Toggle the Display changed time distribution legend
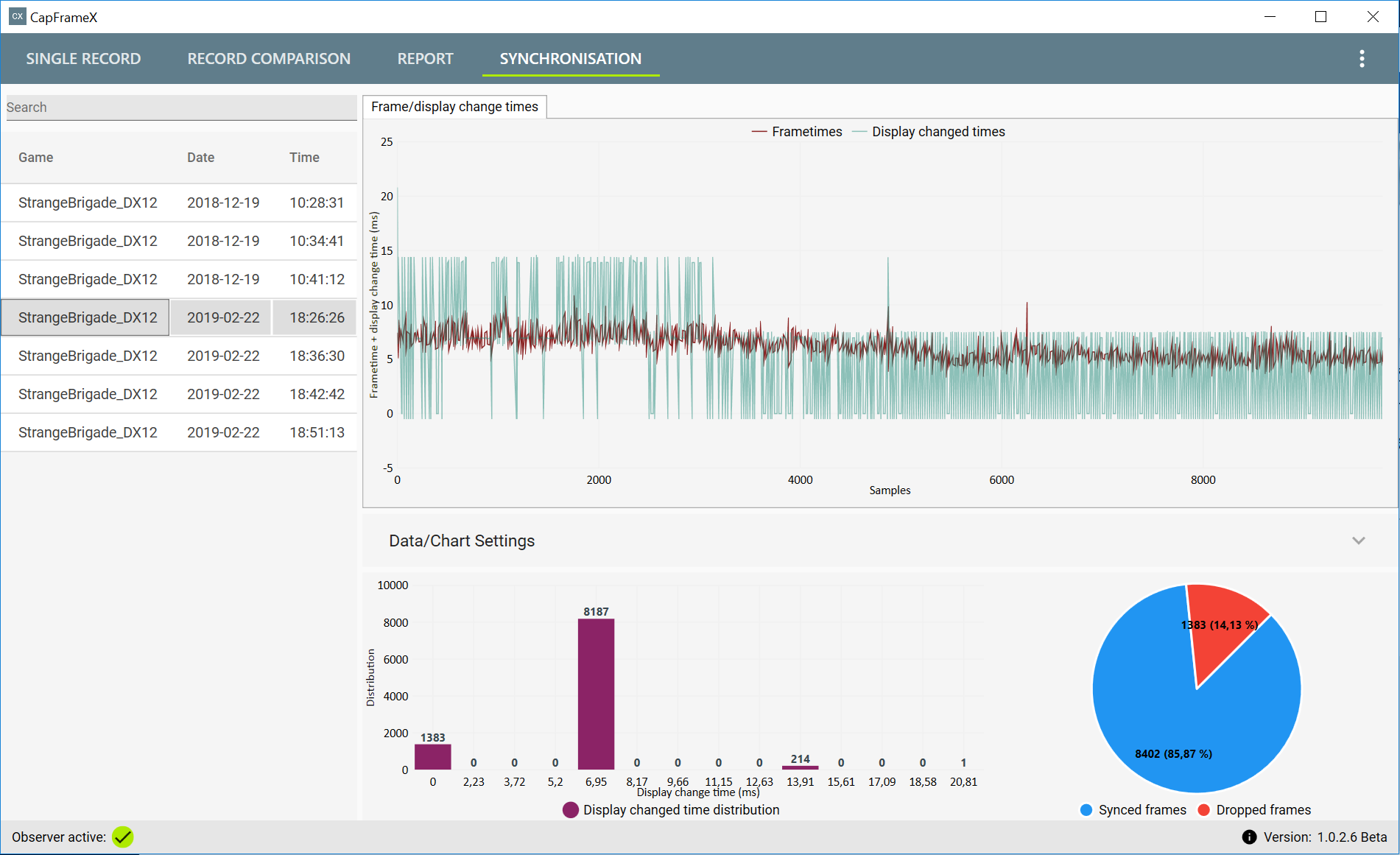 tap(671, 810)
